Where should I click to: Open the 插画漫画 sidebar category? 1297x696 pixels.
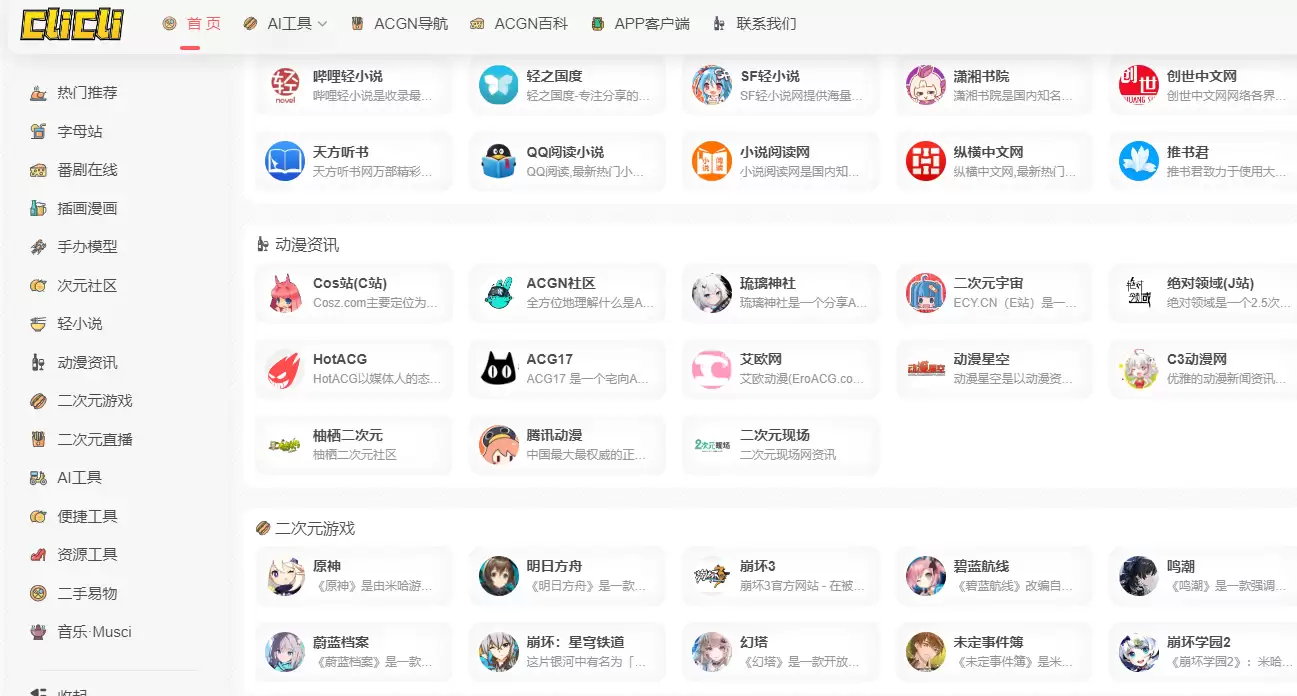coord(87,208)
